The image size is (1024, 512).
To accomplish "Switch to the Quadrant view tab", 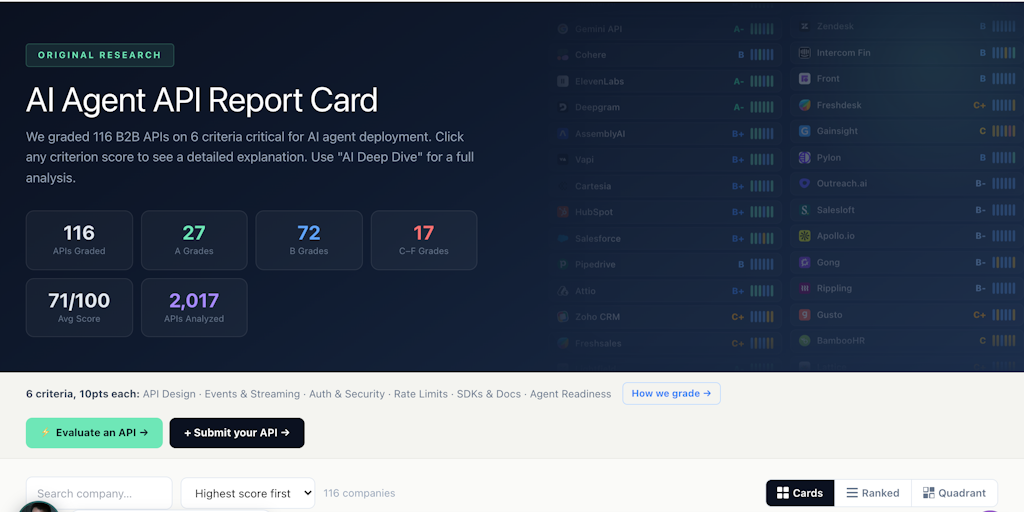I will click(954, 493).
